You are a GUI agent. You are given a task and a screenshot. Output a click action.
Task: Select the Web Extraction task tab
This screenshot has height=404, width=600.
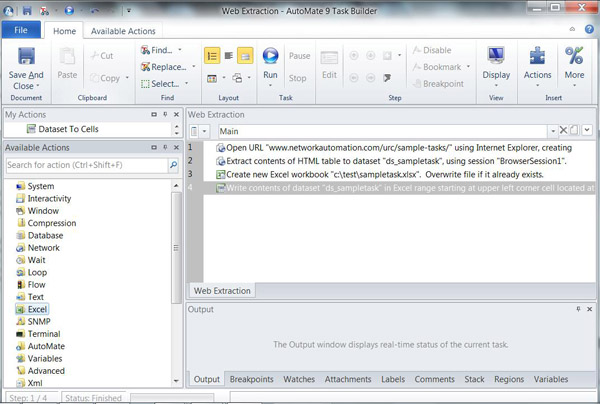tap(222, 291)
